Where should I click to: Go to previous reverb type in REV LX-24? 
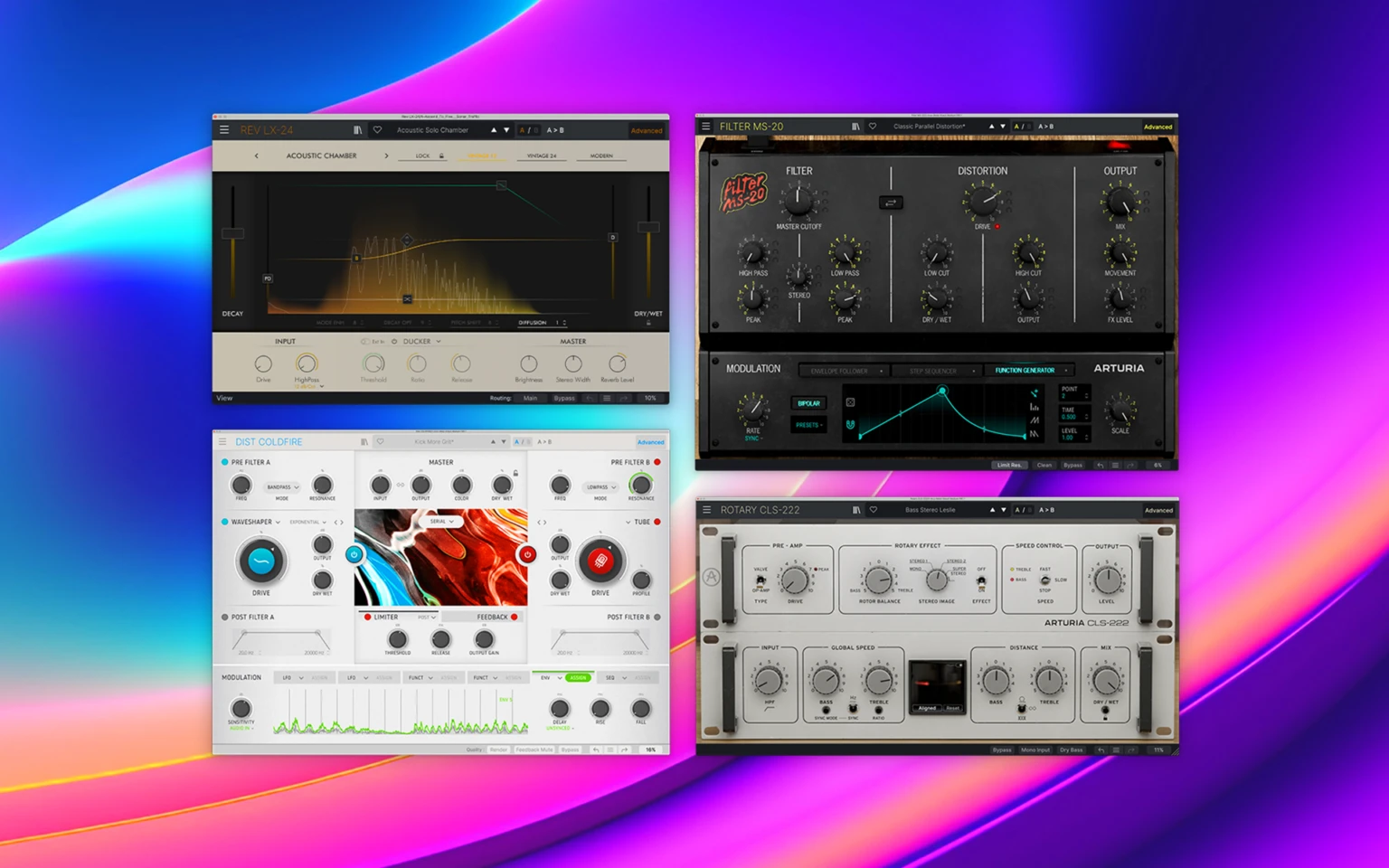point(257,156)
